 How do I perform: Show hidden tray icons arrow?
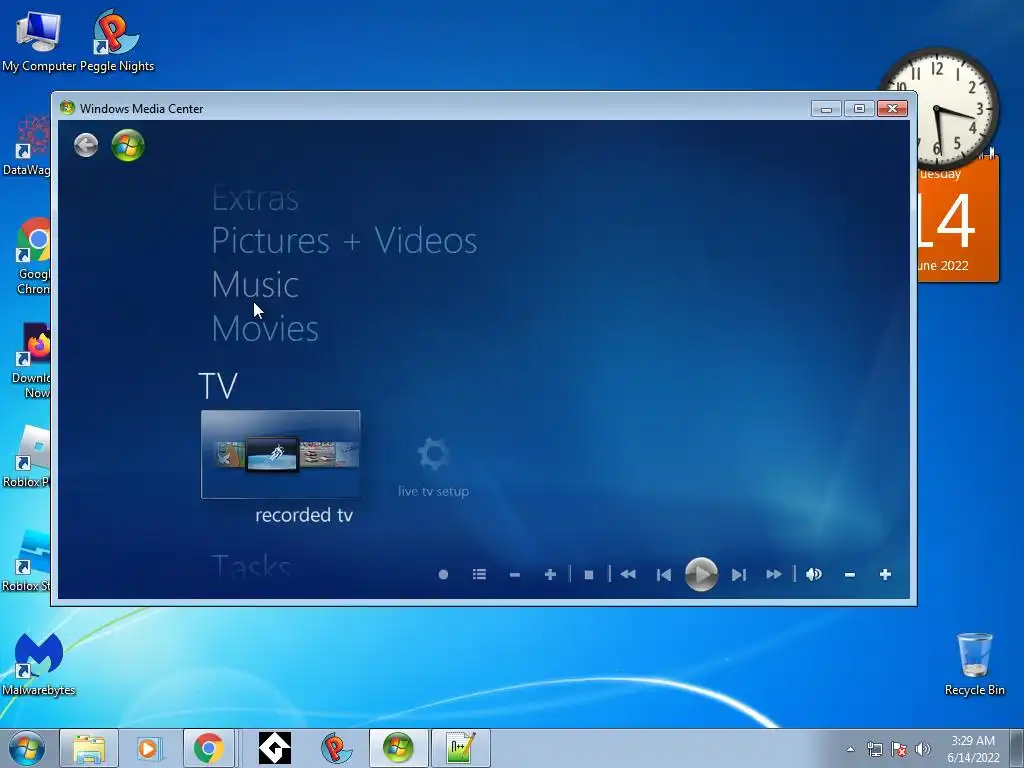pyautogui.click(x=850, y=749)
